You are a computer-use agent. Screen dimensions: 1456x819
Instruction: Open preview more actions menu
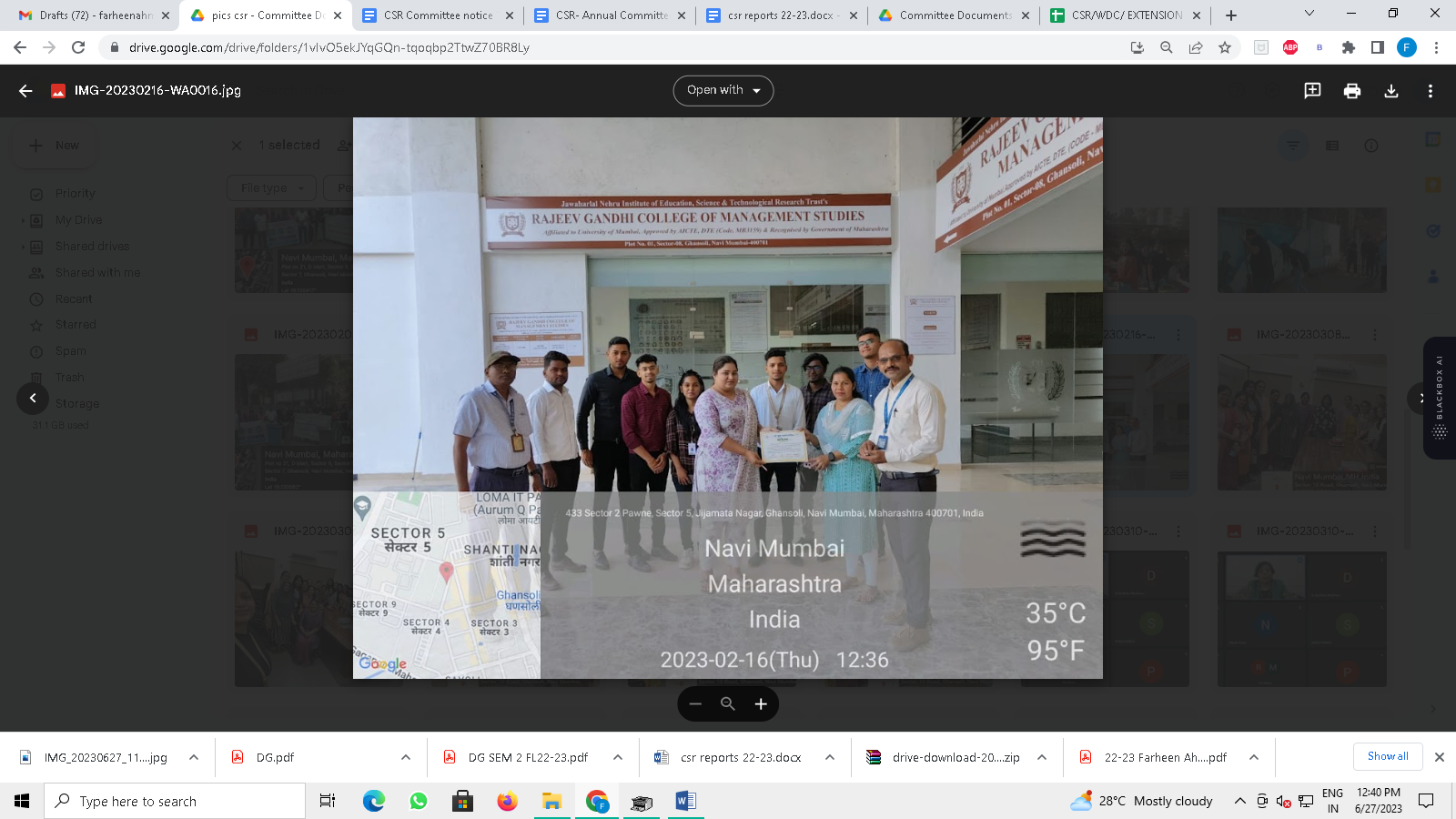coord(1431,91)
